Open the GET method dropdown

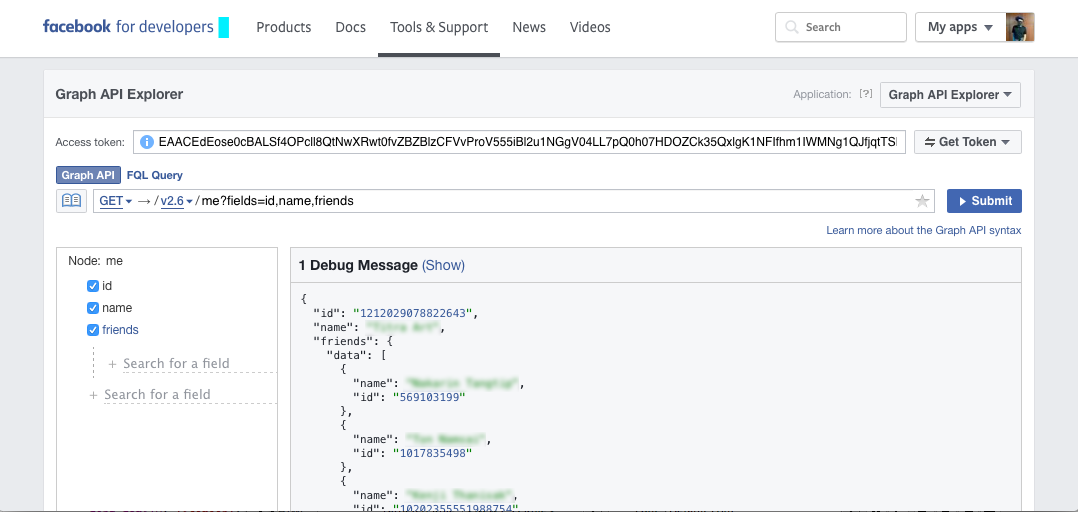click(116, 201)
